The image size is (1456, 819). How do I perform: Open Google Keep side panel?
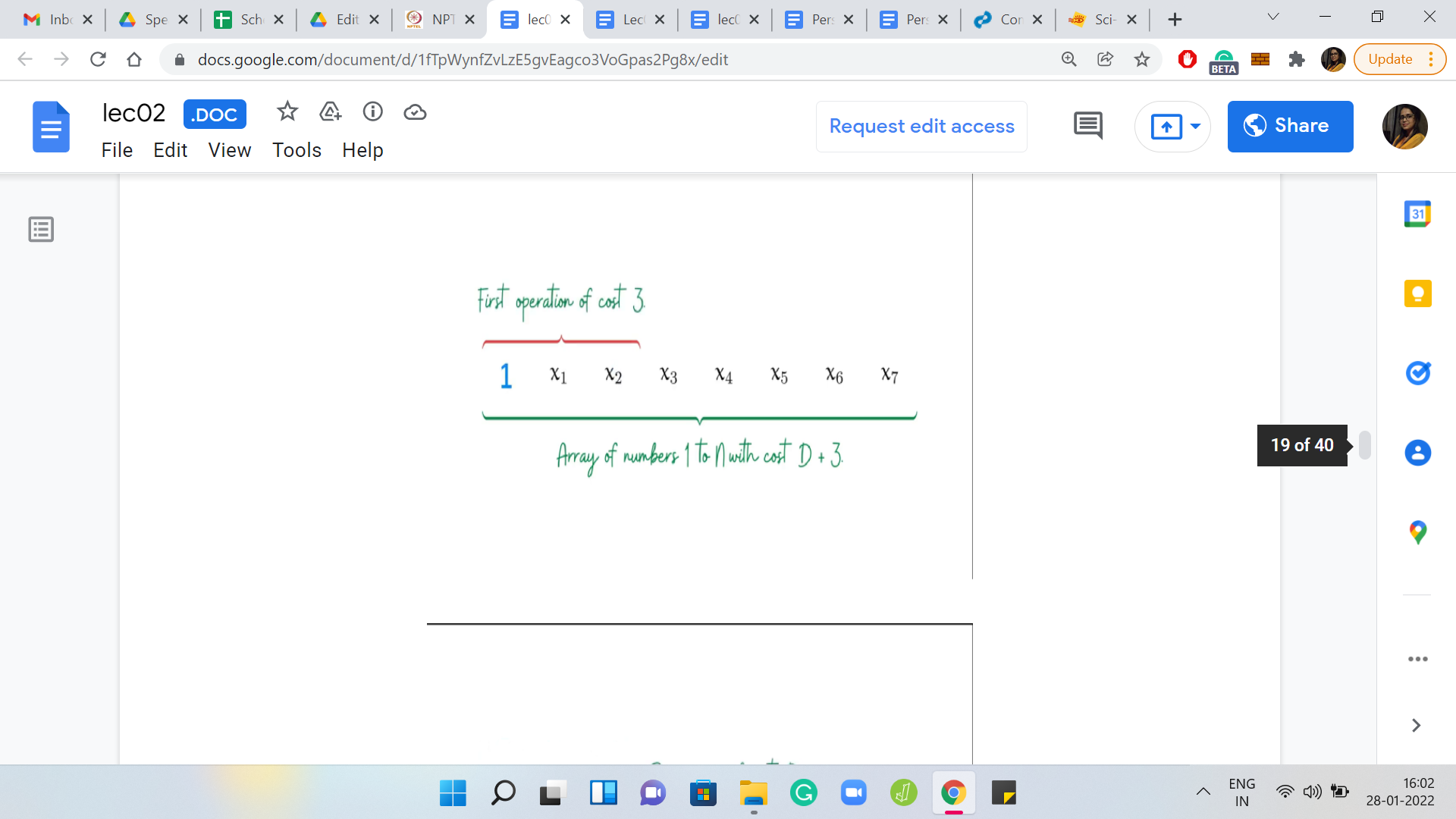1417,293
